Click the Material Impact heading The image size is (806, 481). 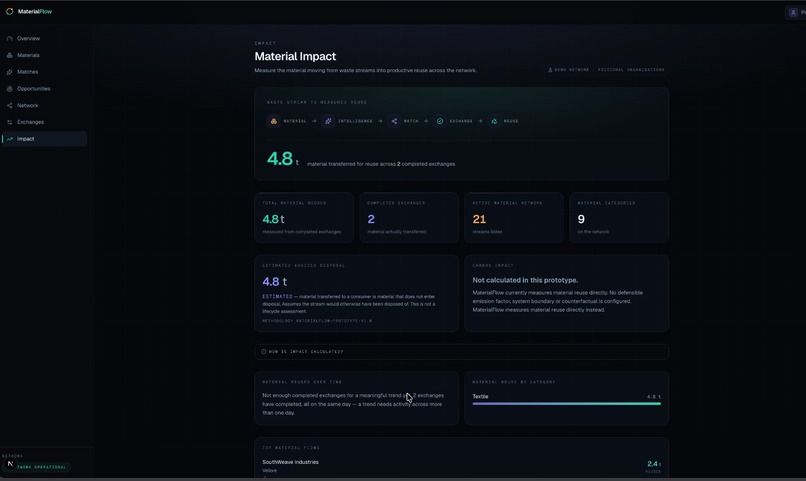click(295, 57)
